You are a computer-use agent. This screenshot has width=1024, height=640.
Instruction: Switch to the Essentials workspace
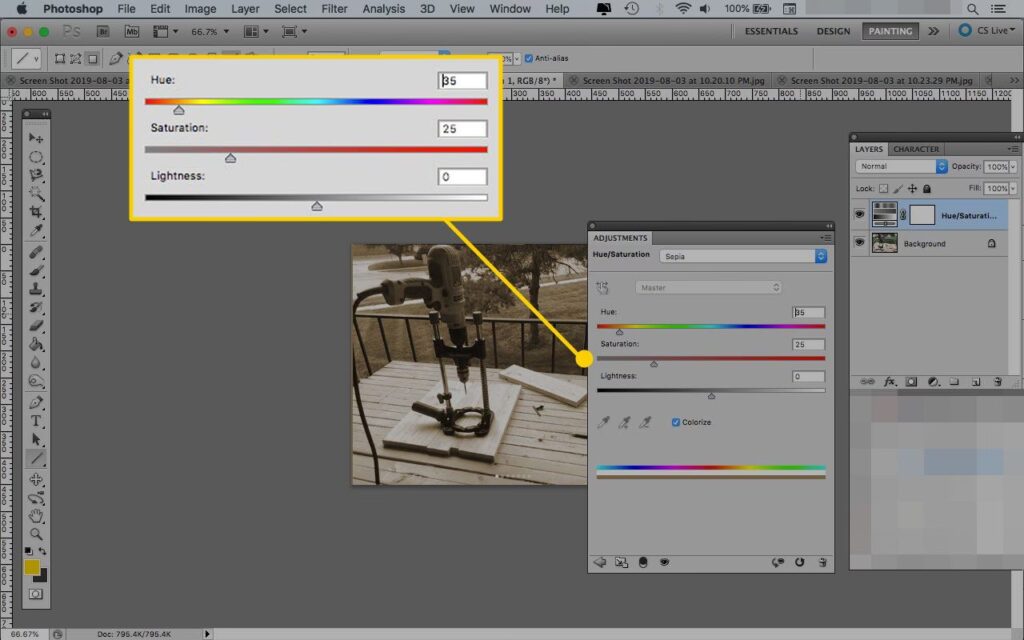coord(771,31)
